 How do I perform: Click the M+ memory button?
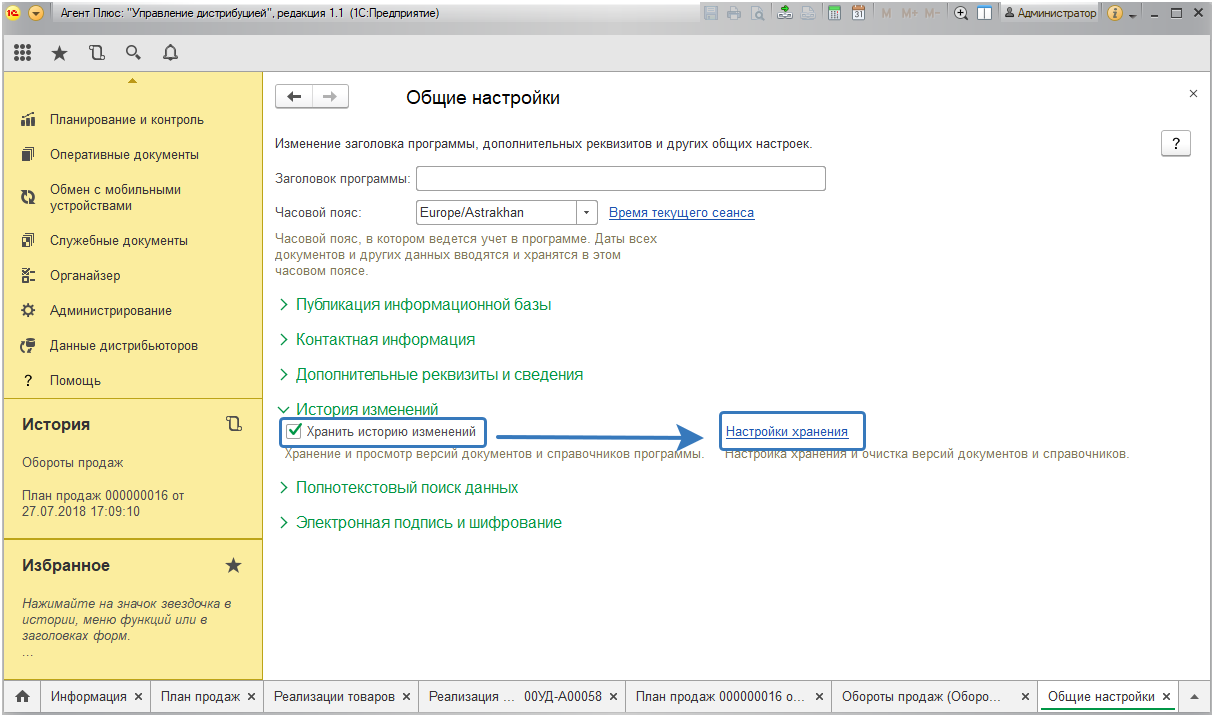pos(909,13)
